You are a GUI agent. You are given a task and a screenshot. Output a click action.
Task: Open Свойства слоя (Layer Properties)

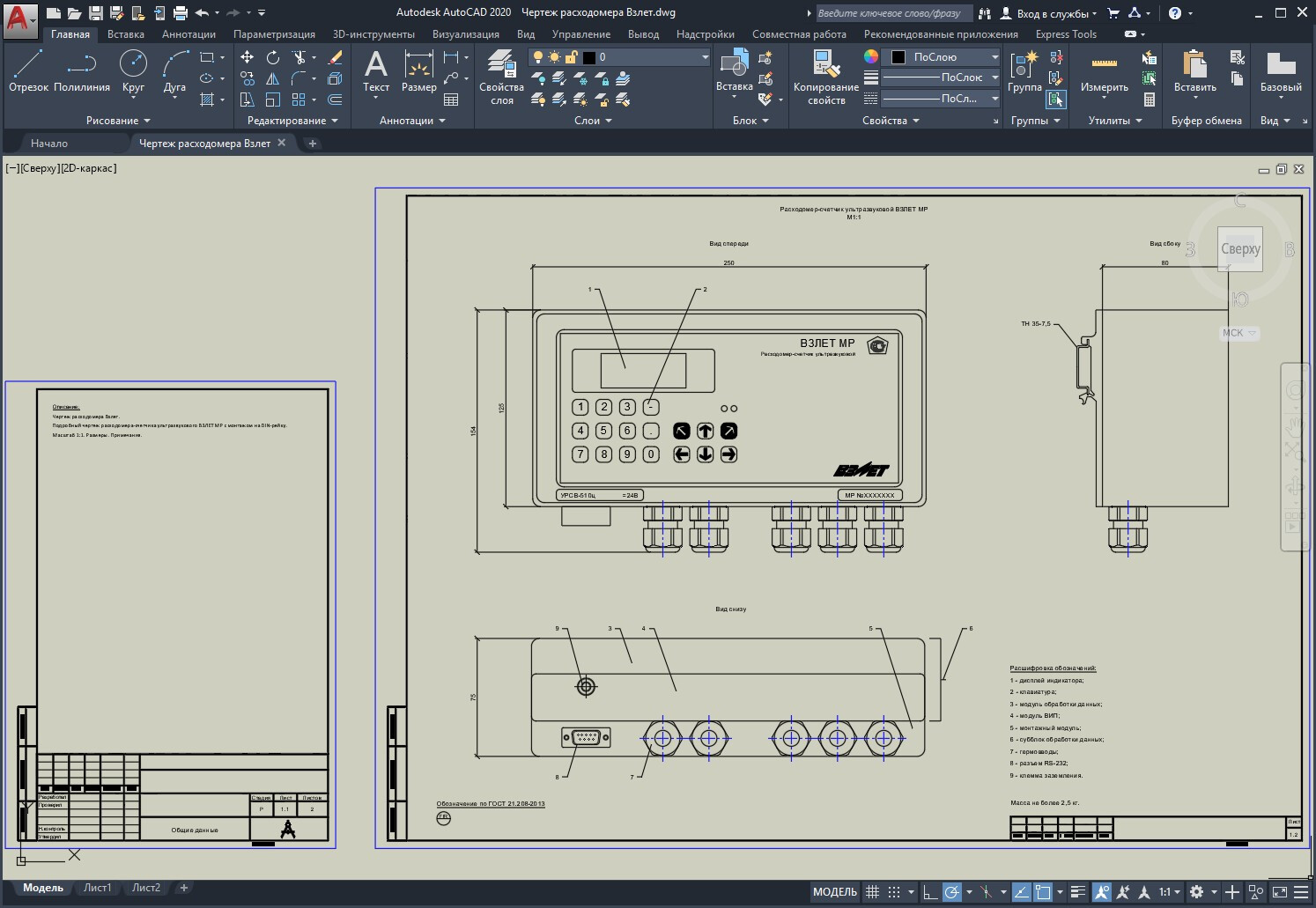click(501, 78)
